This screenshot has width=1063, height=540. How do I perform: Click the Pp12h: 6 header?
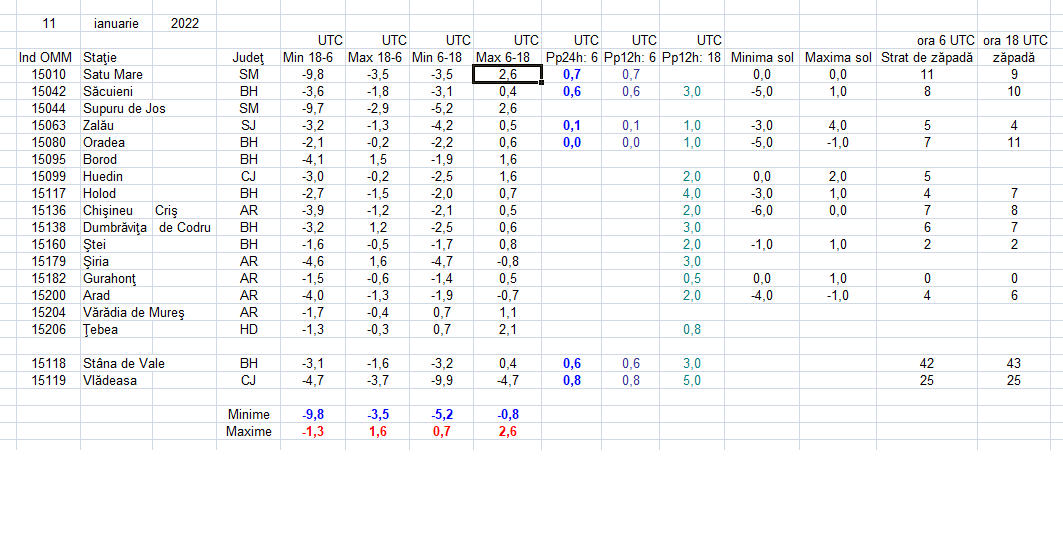pos(630,58)
